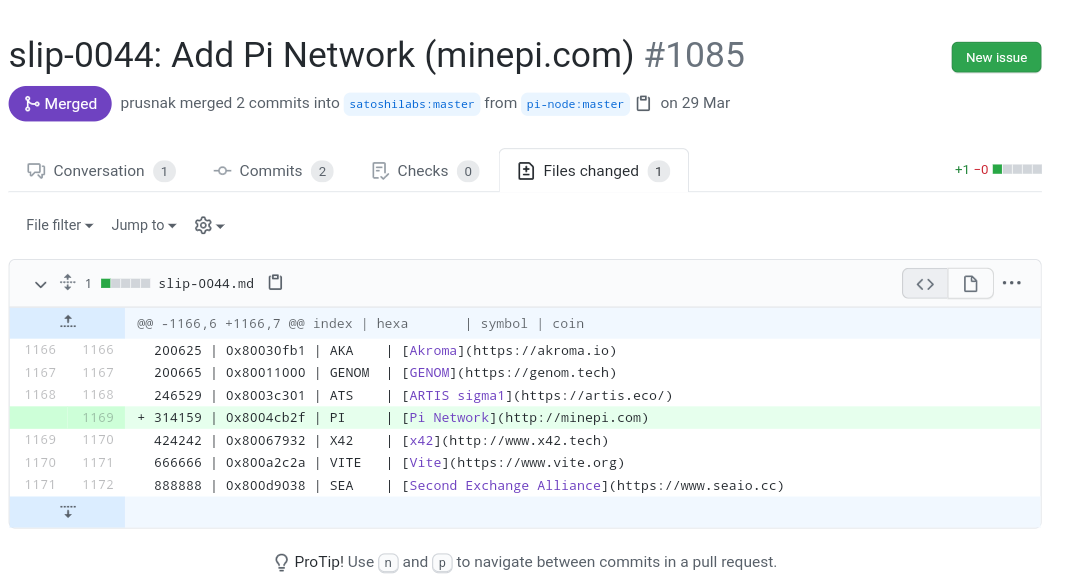Open the pi-node:master branch link
The height and width of the screenshot is (588, 1065).
tap(575, 104)
